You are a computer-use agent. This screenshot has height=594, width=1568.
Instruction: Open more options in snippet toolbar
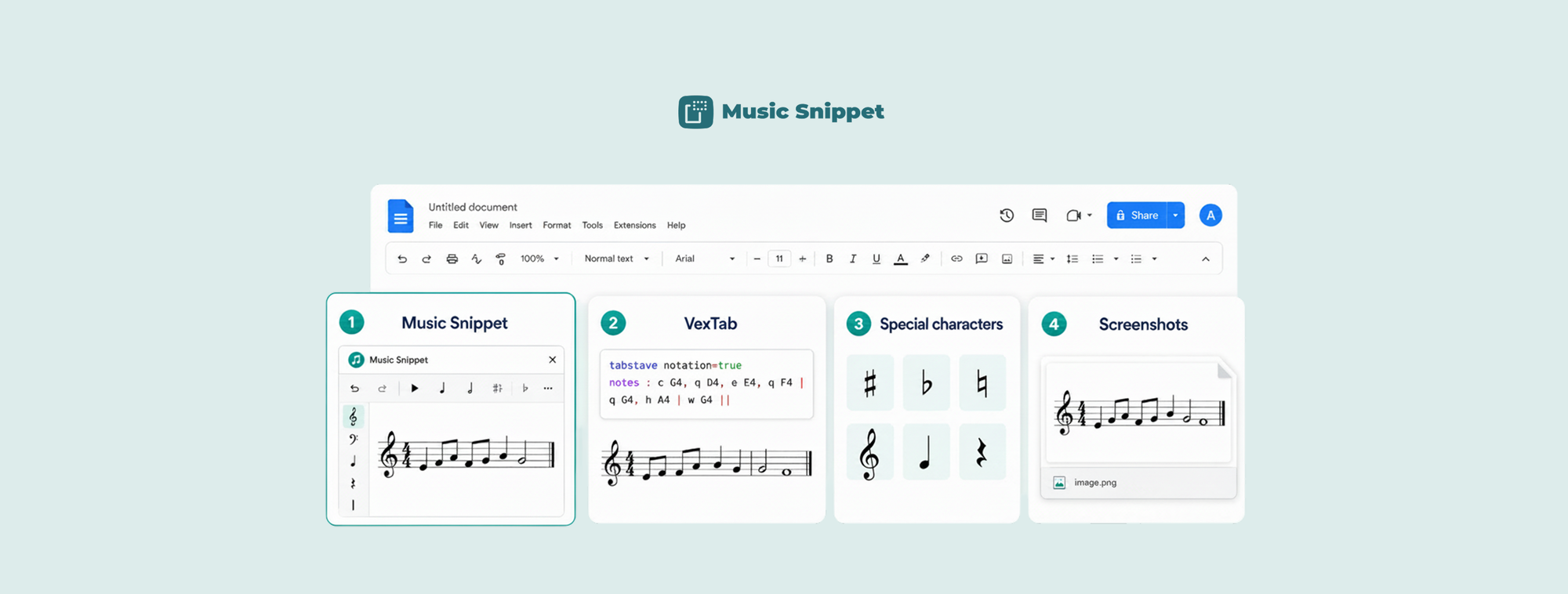tap(548, 389)
